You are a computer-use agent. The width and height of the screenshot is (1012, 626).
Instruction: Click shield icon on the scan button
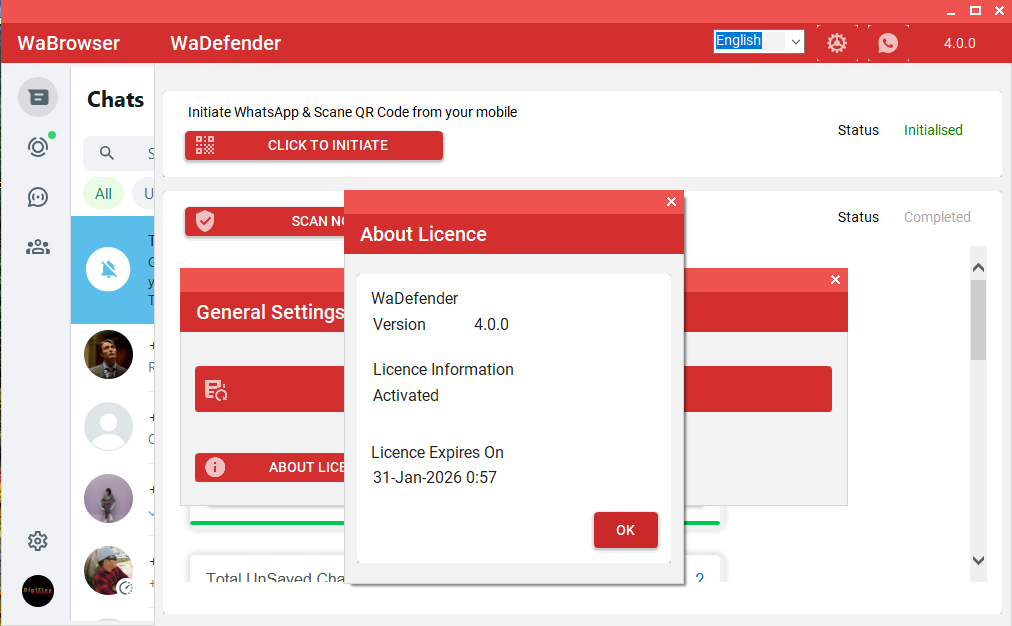pos(205,221)
